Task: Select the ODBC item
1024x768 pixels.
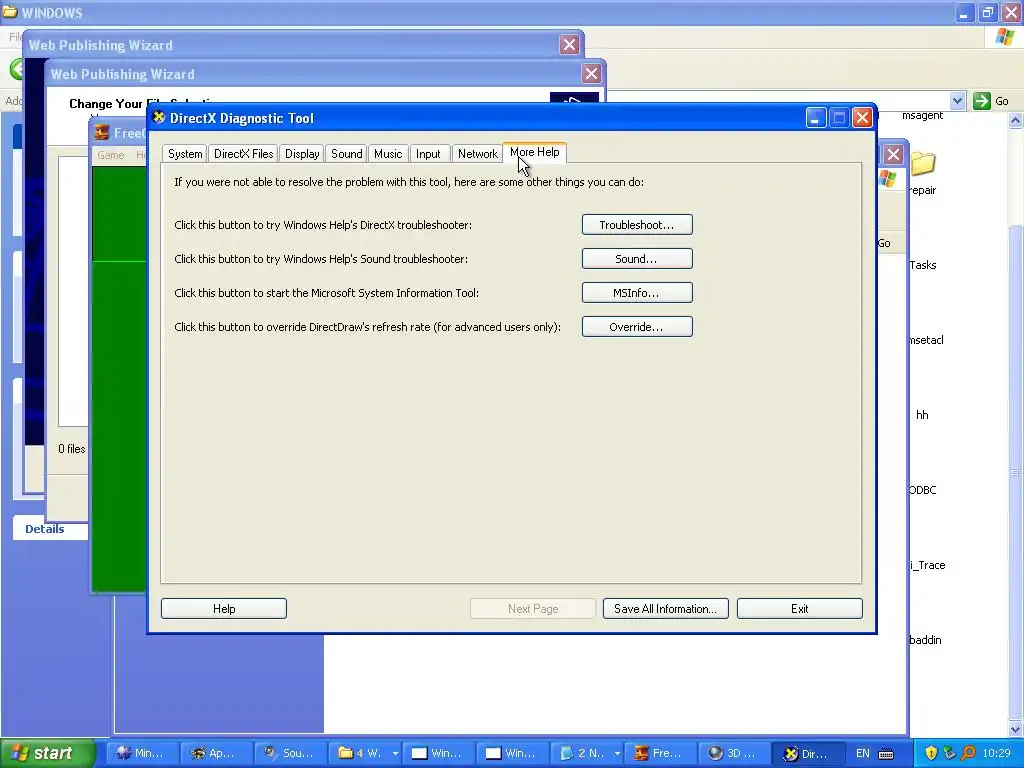Action: tap(923, 490)
